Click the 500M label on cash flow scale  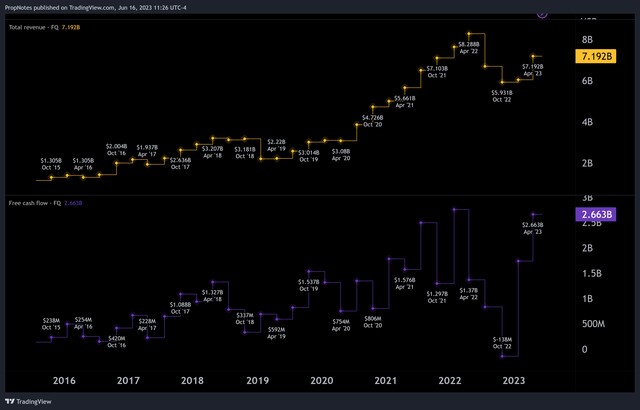pyautogui.click(x=594, y=324)
